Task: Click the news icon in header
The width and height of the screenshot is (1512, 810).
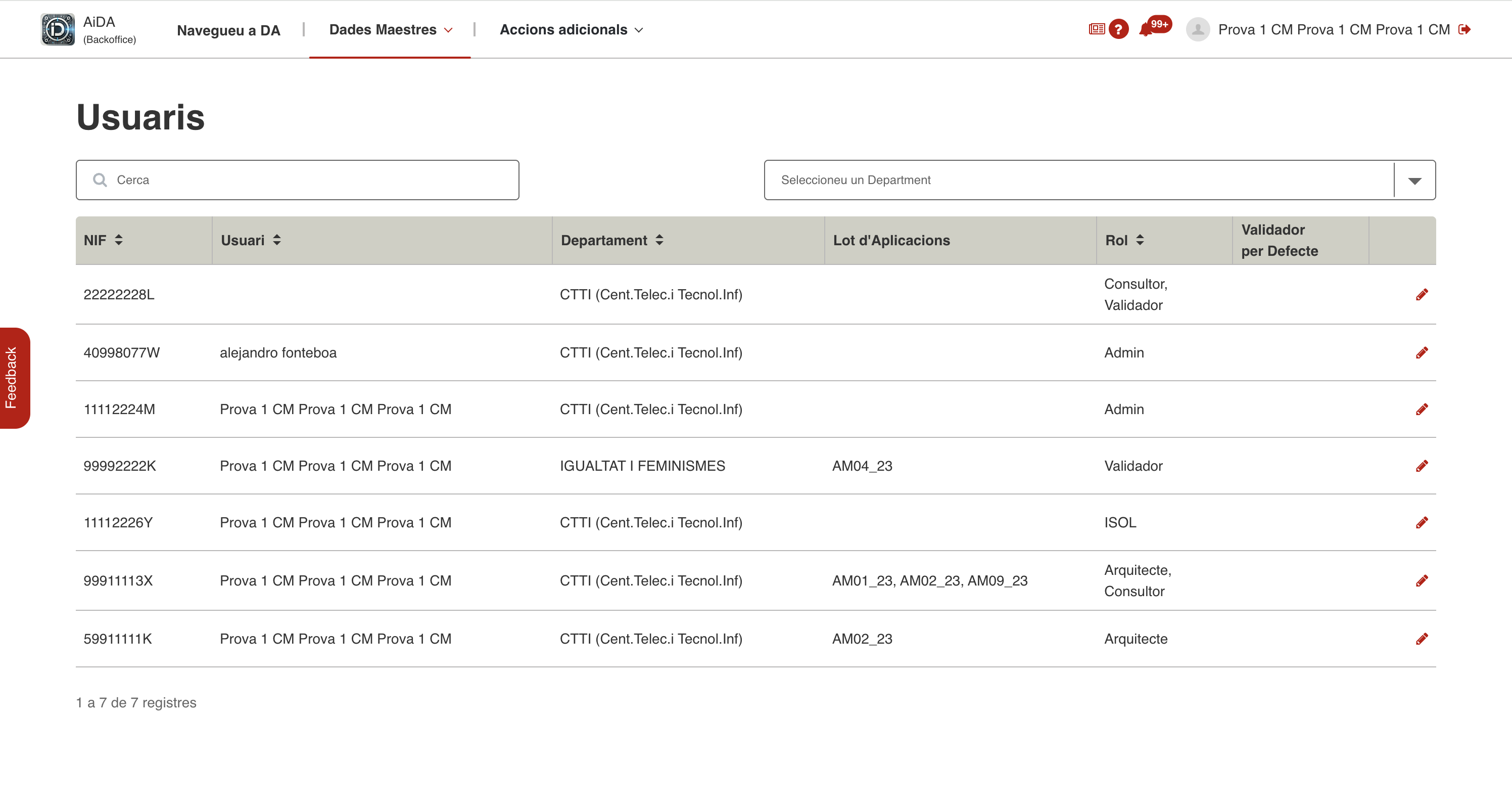Action: point(1096,29)
